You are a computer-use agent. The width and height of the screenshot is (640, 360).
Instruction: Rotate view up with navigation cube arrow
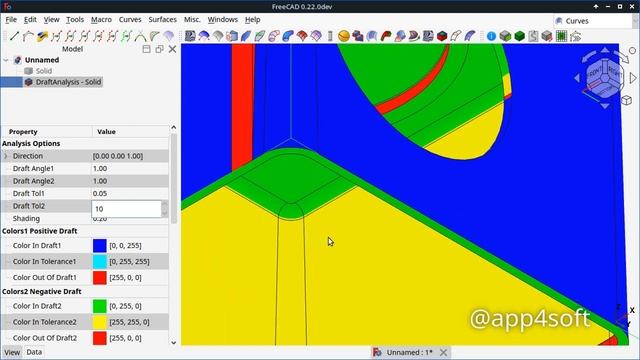tap(605, 50)
